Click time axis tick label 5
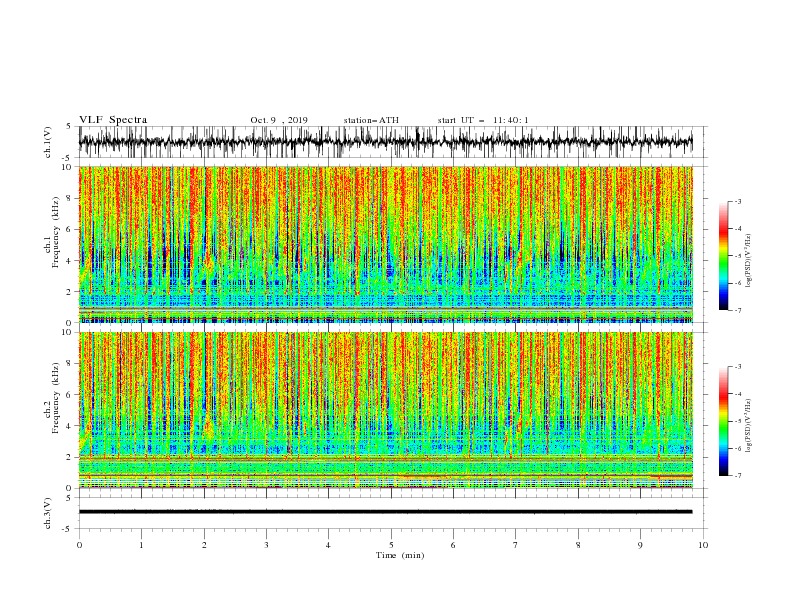The width and height of the screenshot is (792, 612). (x=391, y=545)
